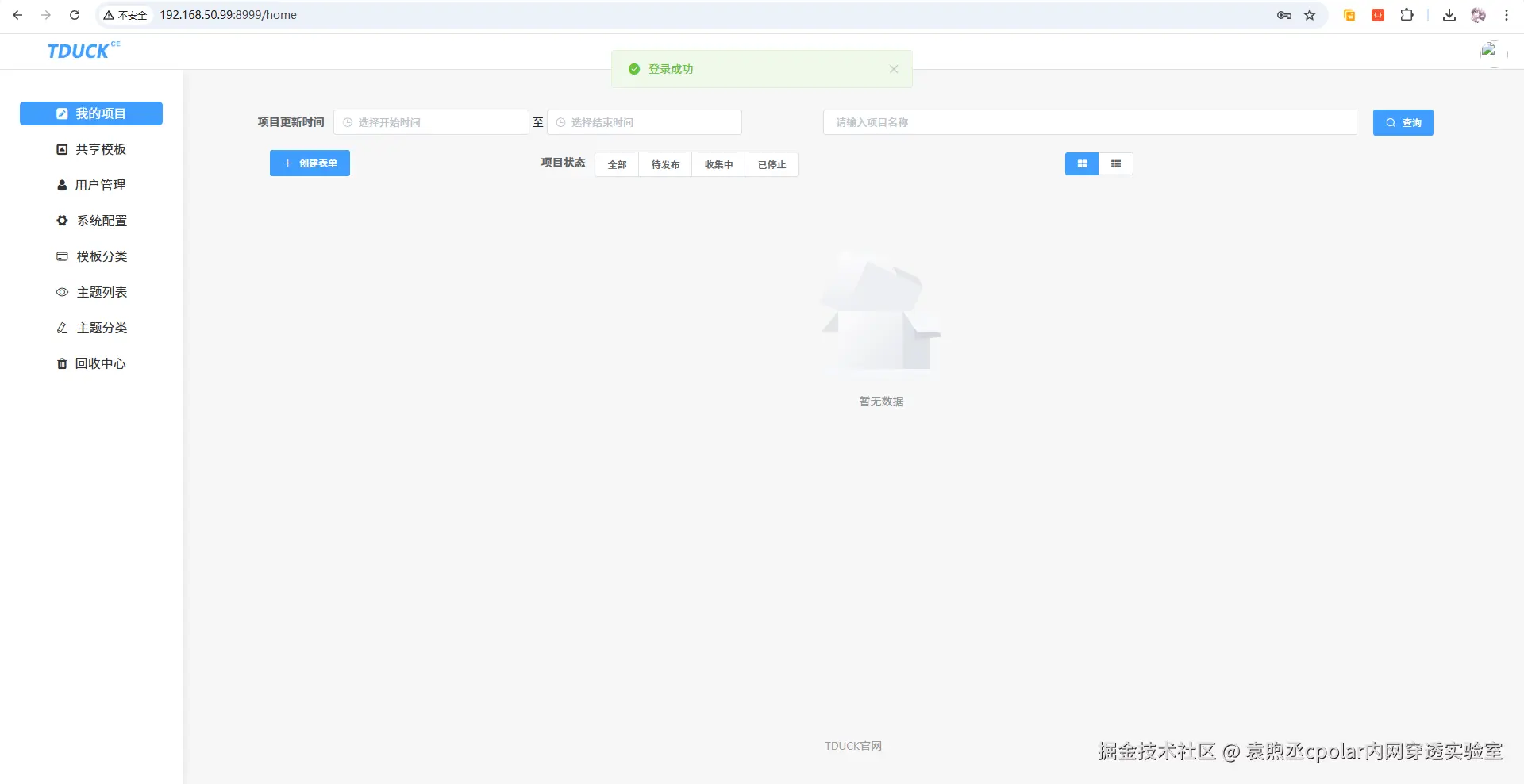
Task: Reload the current page
Action: [x=75, y=15]
